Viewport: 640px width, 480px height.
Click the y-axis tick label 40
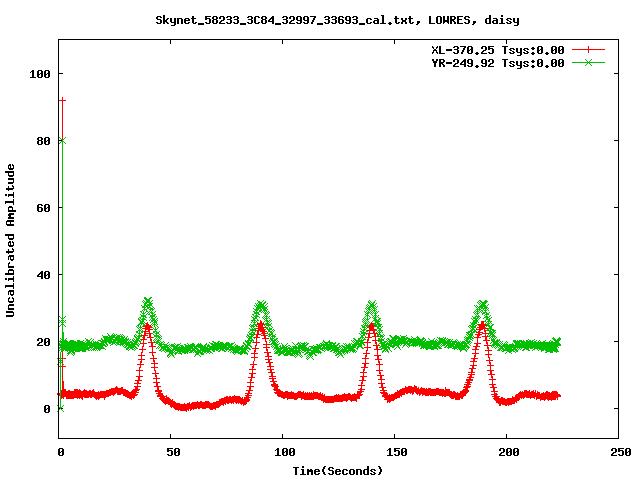(x=43, y=275)
